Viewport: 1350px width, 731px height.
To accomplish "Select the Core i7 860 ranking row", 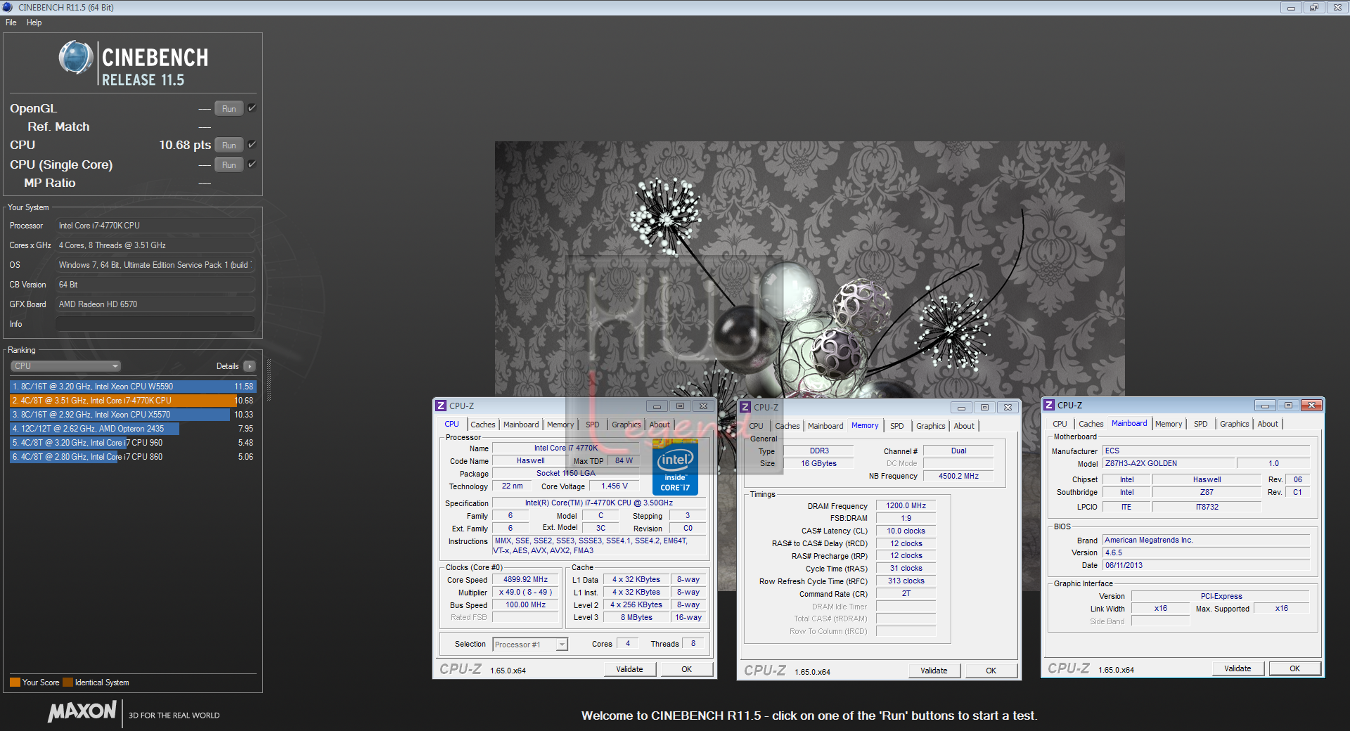I will (133, 456).
